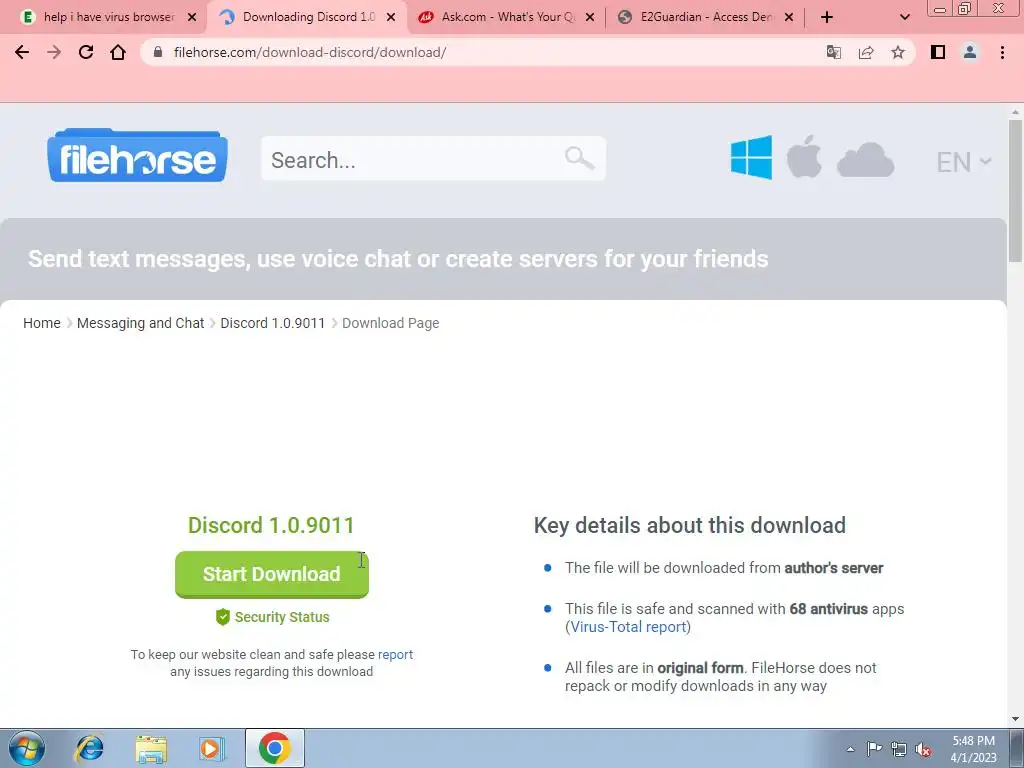View site info via the padlock icon
The width and height of the screenshot is (1024, 768).
pos(157,52)
